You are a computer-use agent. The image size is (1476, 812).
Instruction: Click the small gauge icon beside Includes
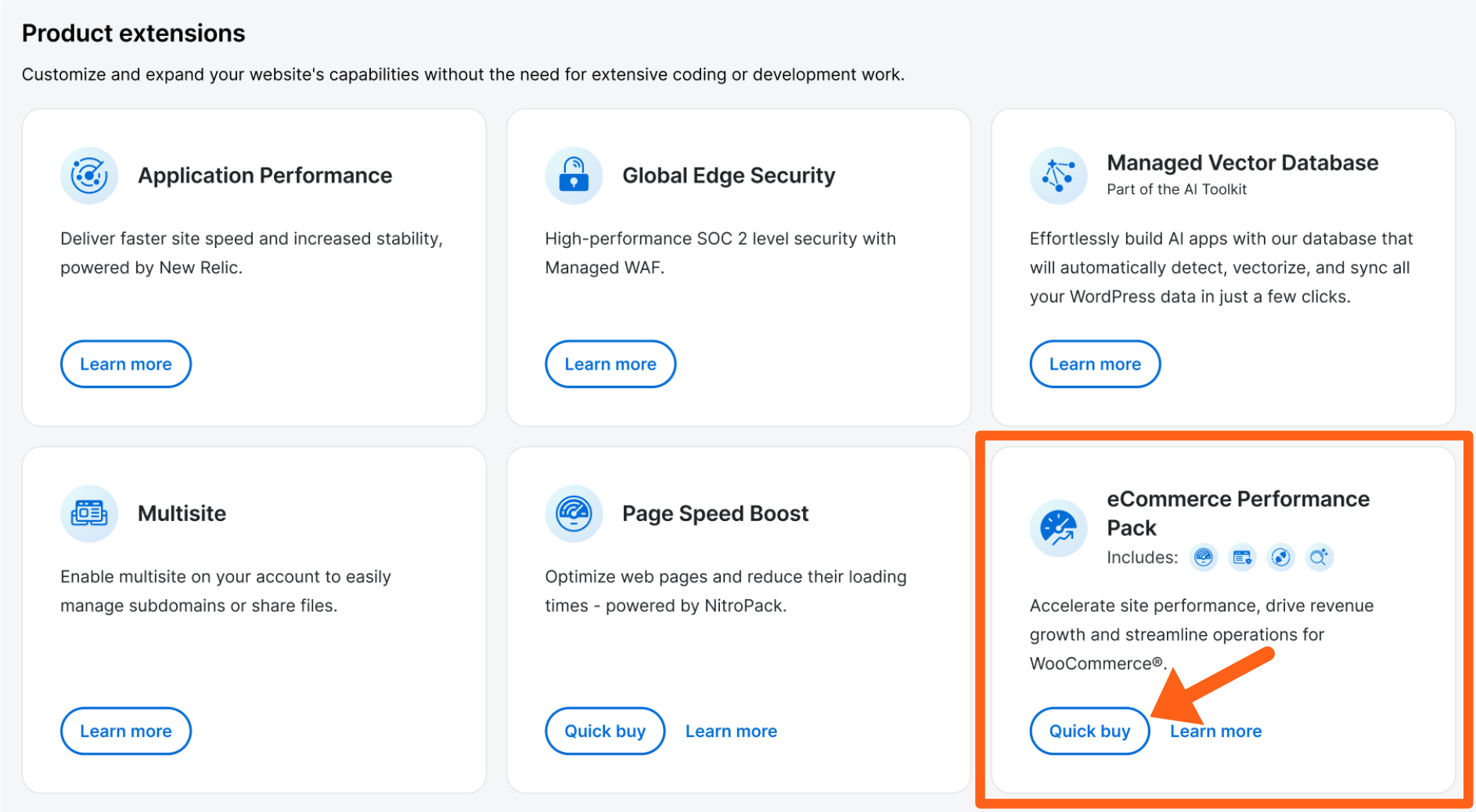tap(1204, 557)
